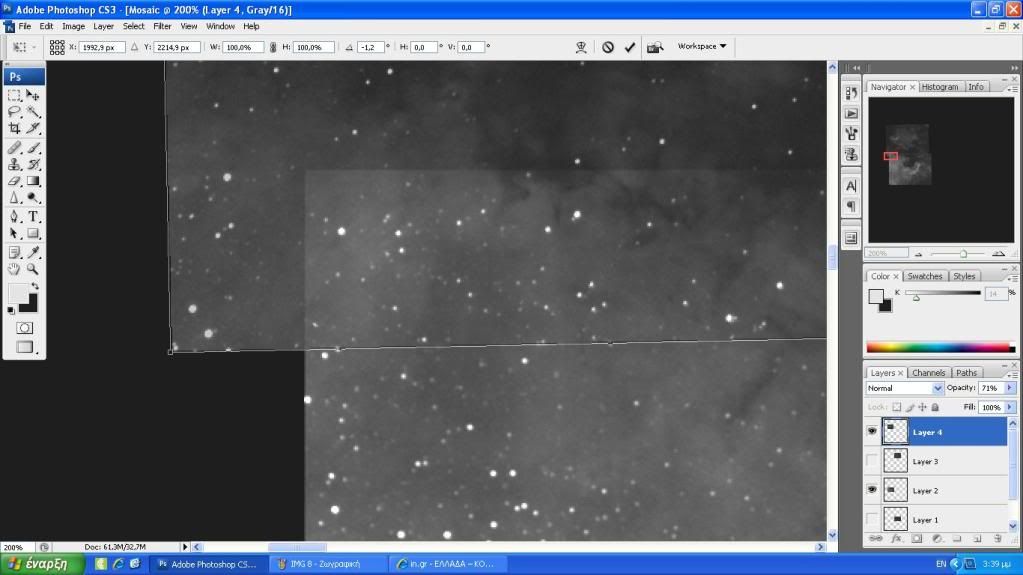Open the Filter menu
The image size is (1023, 575).
point(162,26)
